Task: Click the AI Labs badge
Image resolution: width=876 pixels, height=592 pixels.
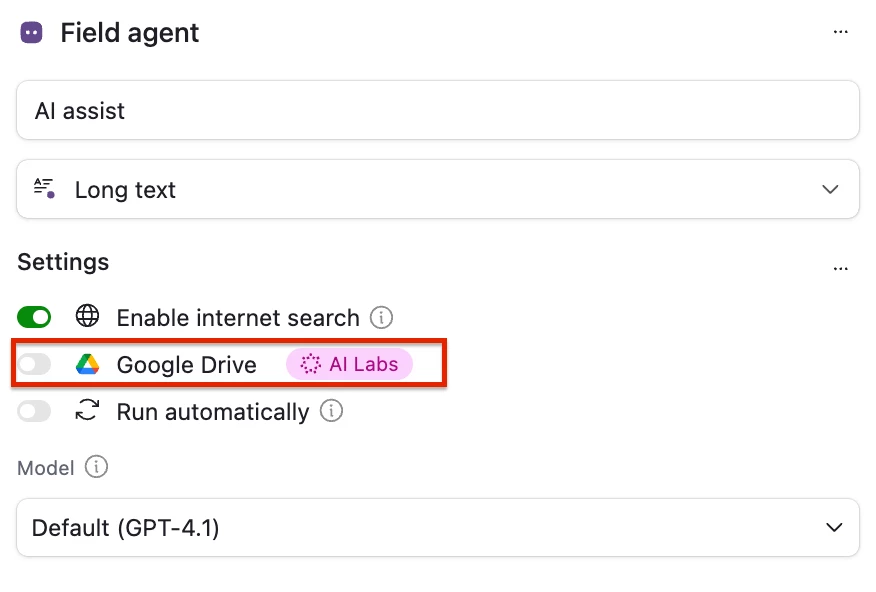Action: pyautogui.click(x=350, y=364)
